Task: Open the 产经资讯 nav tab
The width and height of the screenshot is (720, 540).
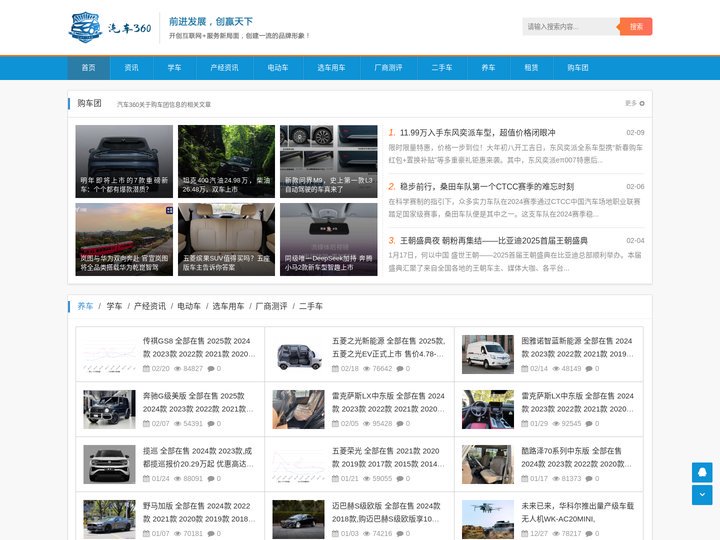Action: (x=225, y=68)
